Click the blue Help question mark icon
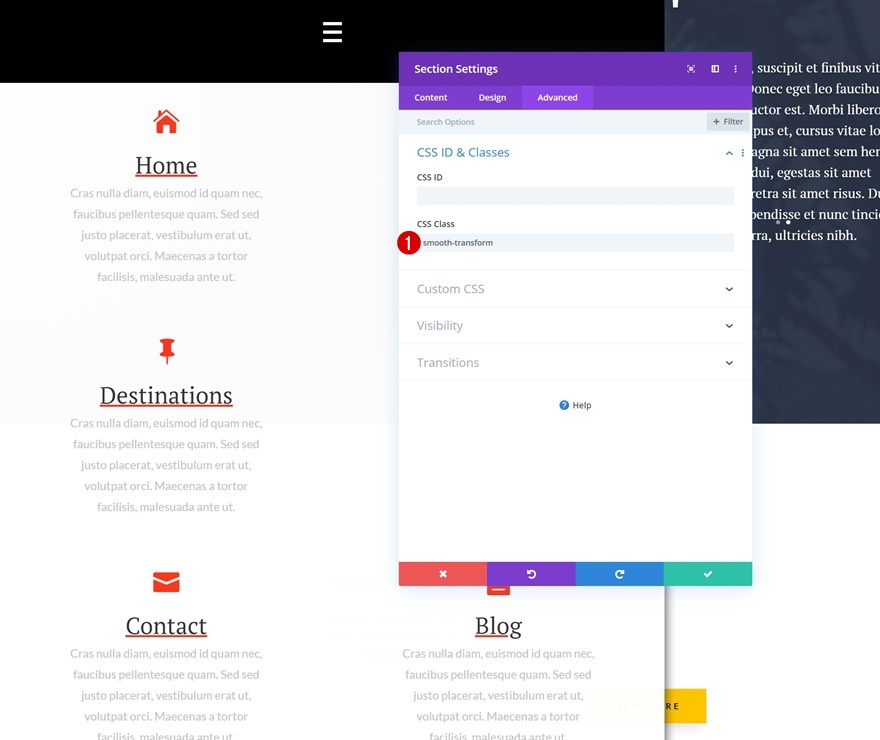 point(564,405)
